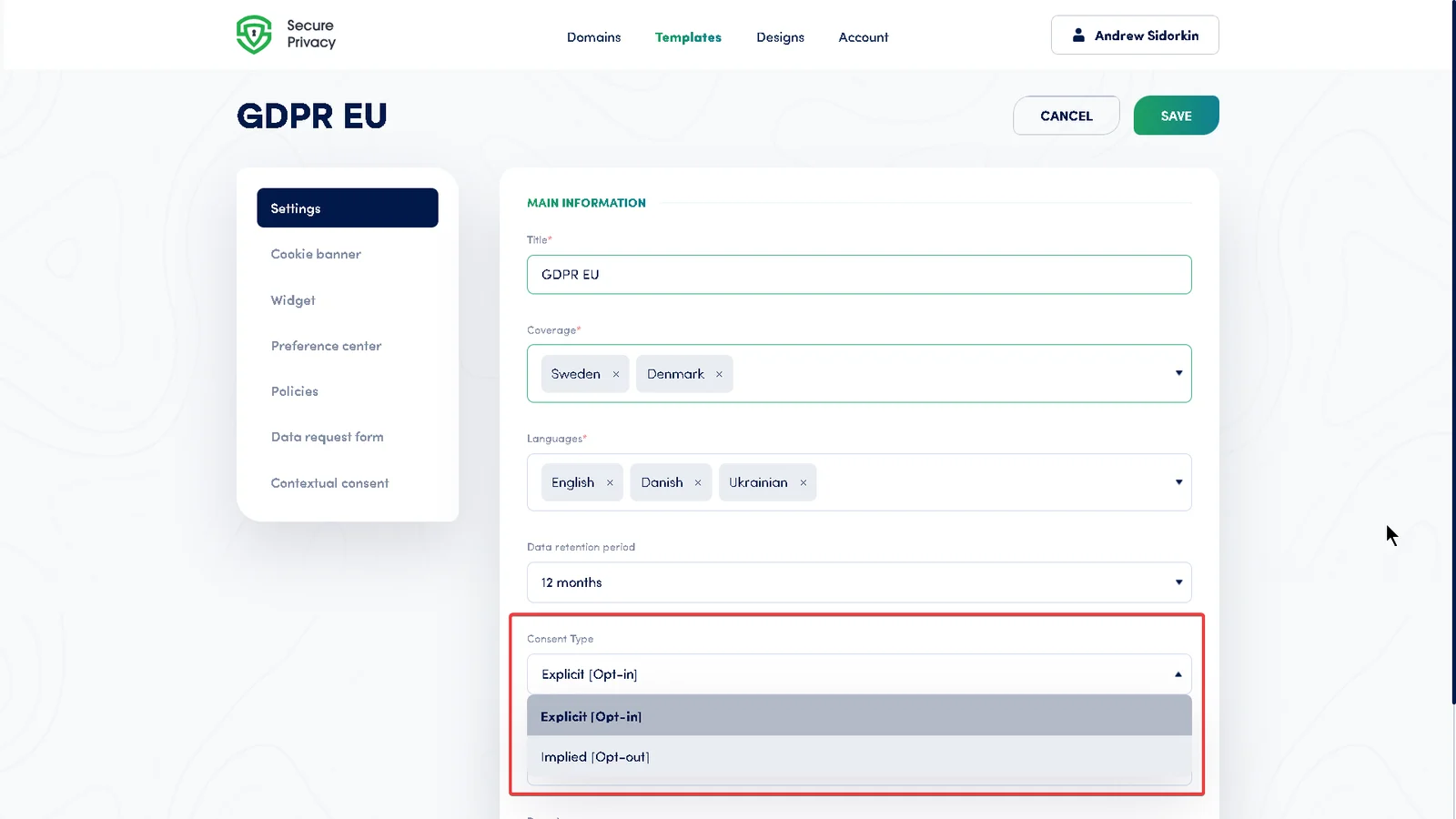Click the Secure Privacy shield logo
Screen dimensions: 1456x819
[255, 34]
